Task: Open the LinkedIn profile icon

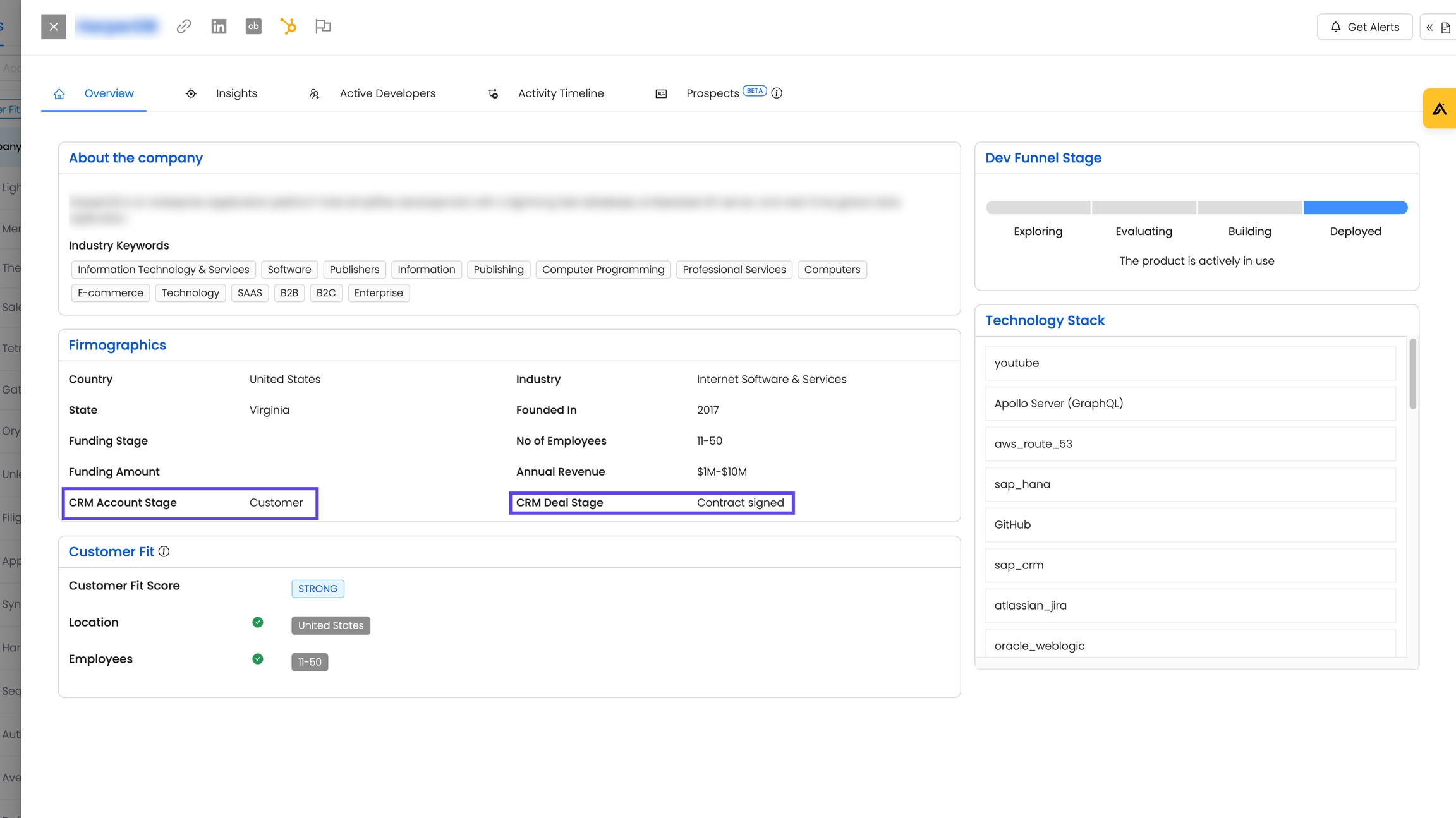Action: (x=219, y=27)
